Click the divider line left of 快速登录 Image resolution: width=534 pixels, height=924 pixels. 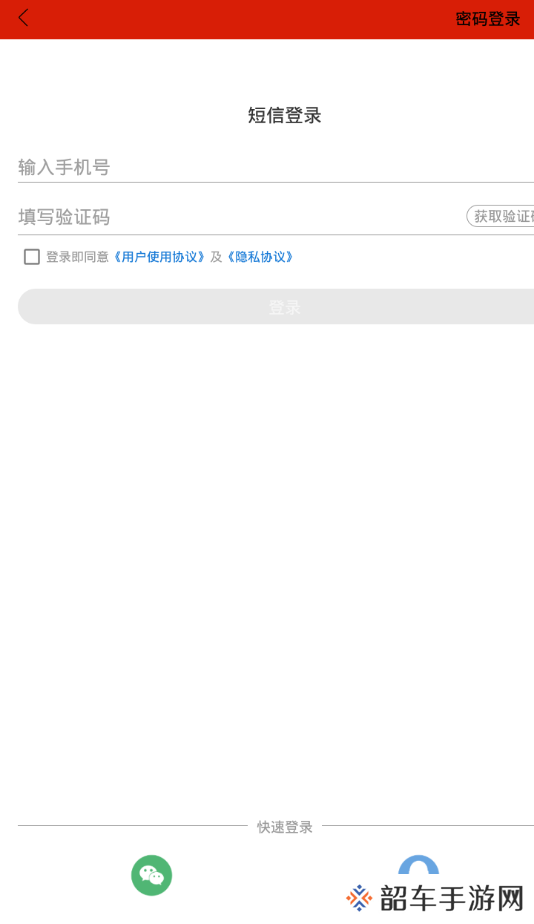pyautogui.click(x=133, y=826)
